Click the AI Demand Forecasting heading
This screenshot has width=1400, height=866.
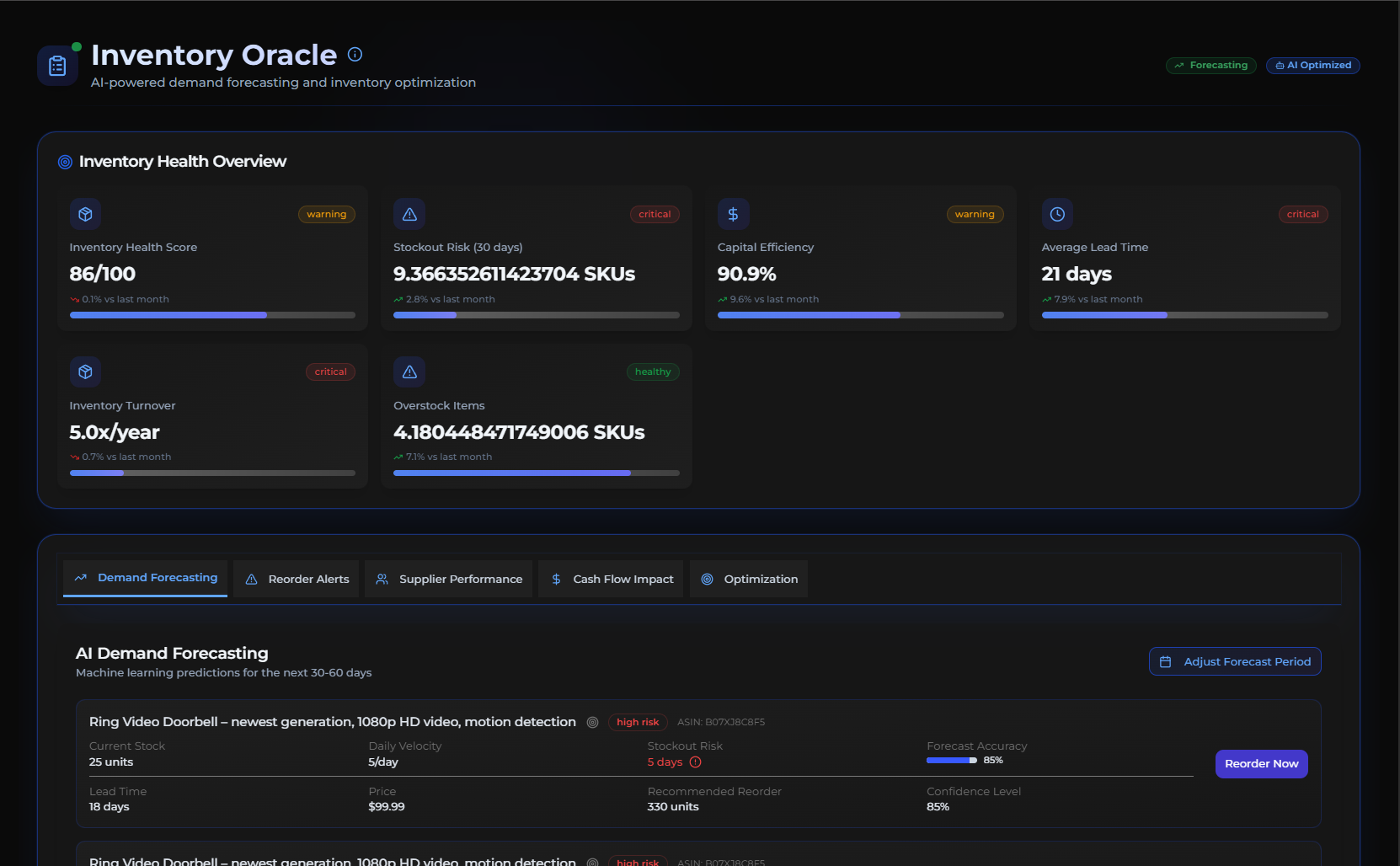tap(172, 654)
